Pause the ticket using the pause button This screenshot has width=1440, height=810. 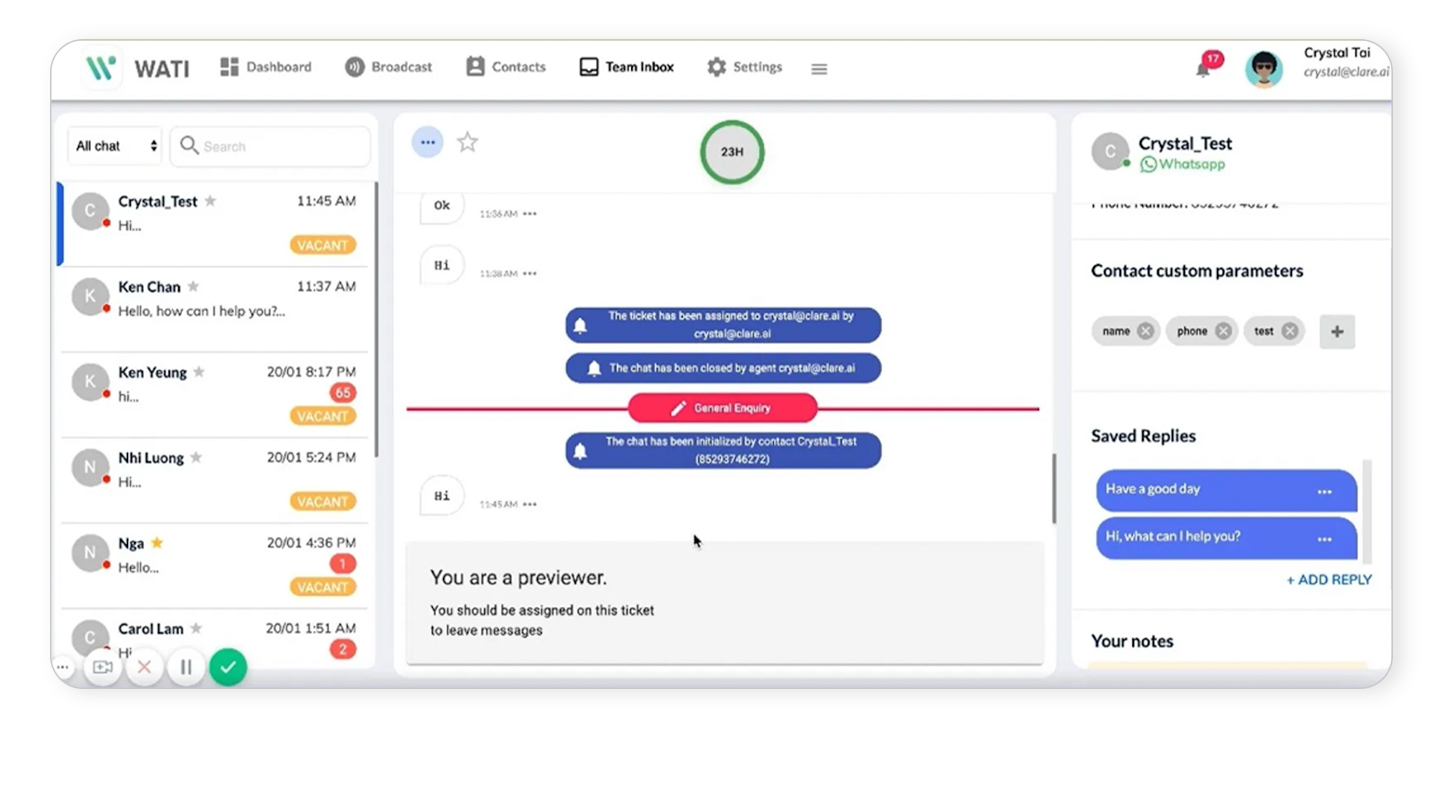tap(185, 667)
